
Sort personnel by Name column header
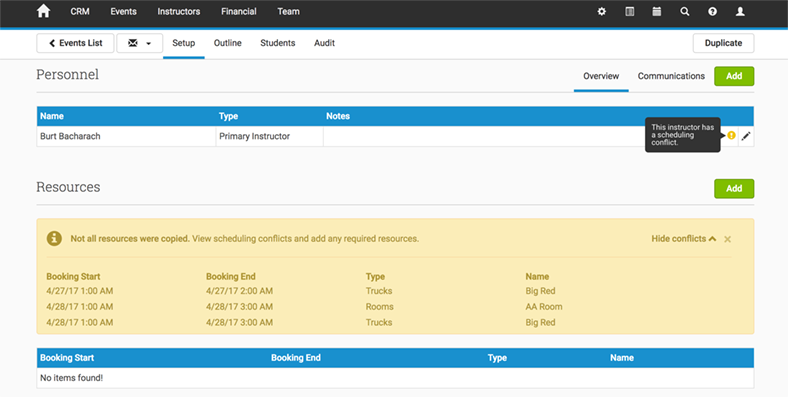[52, 116]
